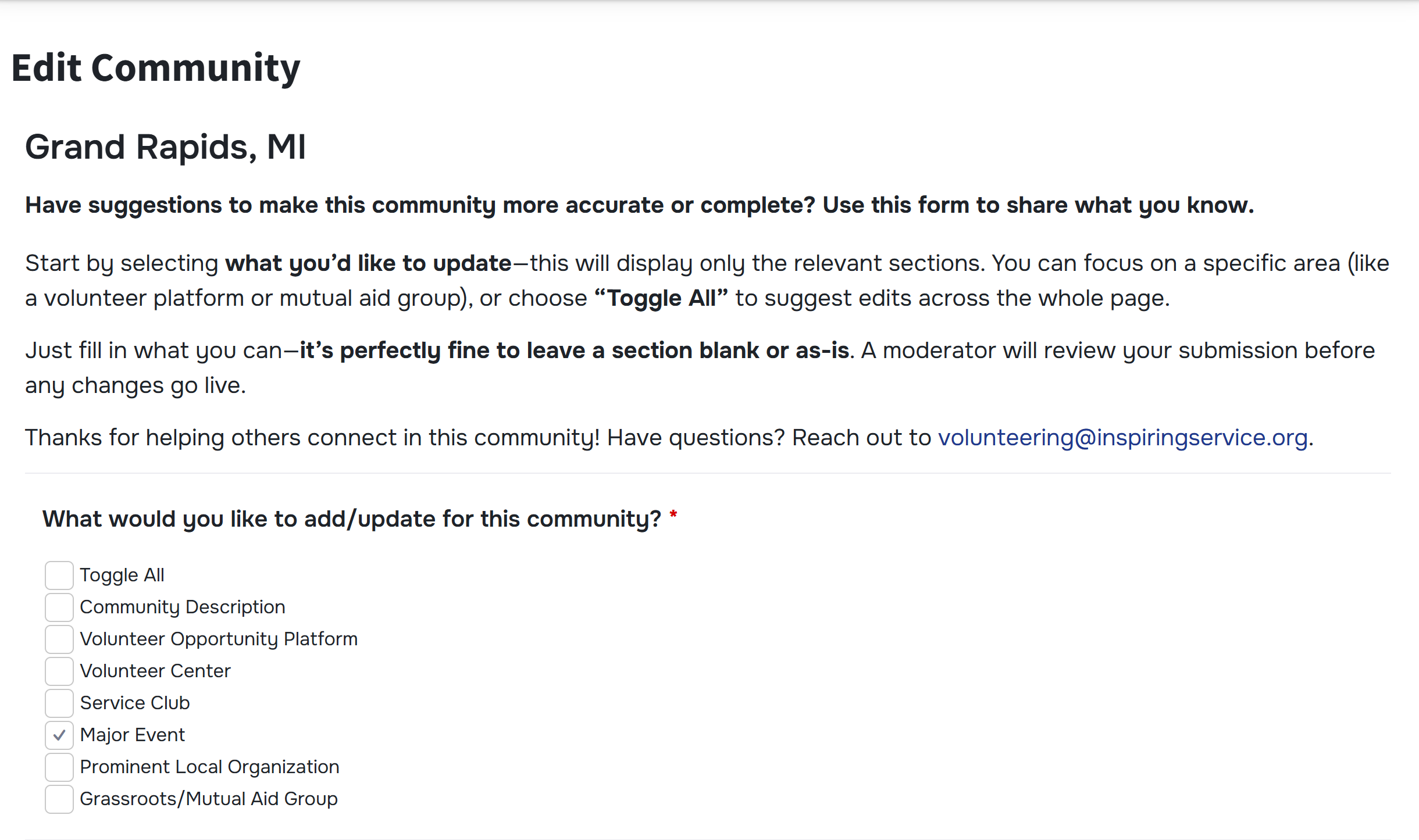This screenshot has width=1419, height=840.
Task: Click the 'Volunteer Opportunity Platform' label text
Action: pos(219,639)
